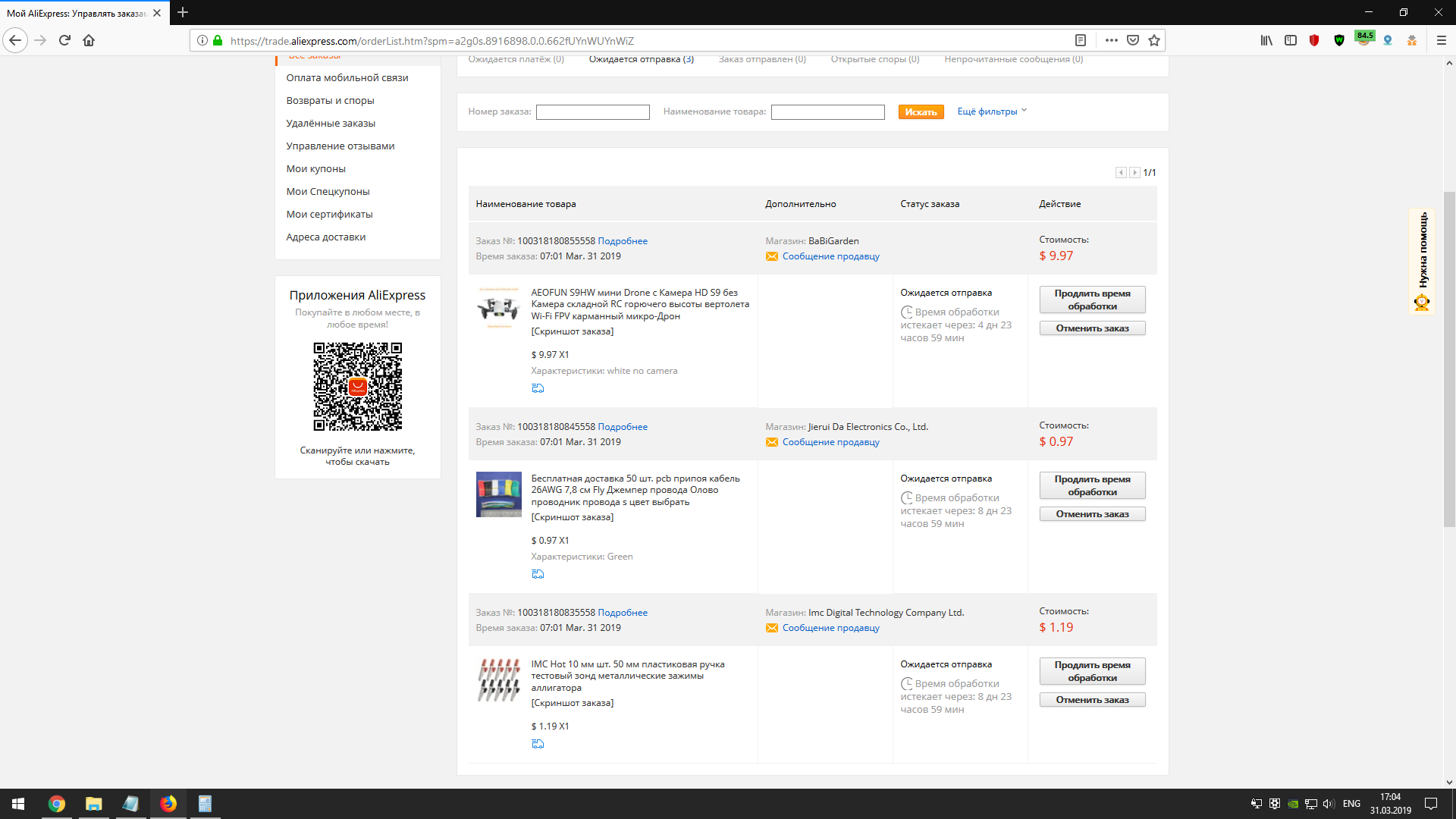Screen dimensions: 1456x819
Task: Focus the 'Наименование товара' input field
Action: click(828, 112)
